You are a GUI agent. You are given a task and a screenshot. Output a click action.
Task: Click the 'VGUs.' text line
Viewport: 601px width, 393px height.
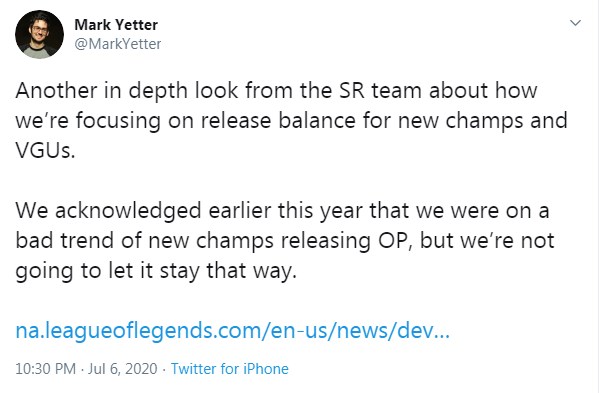tap(45, 150)
